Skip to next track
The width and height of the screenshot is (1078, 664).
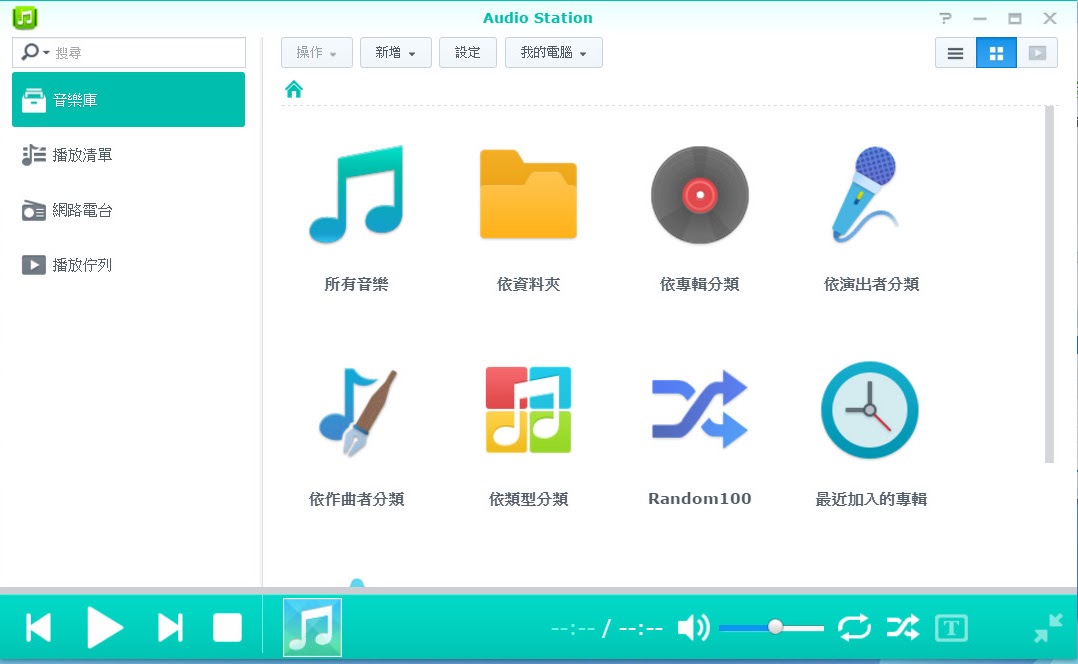pos(170,628)
